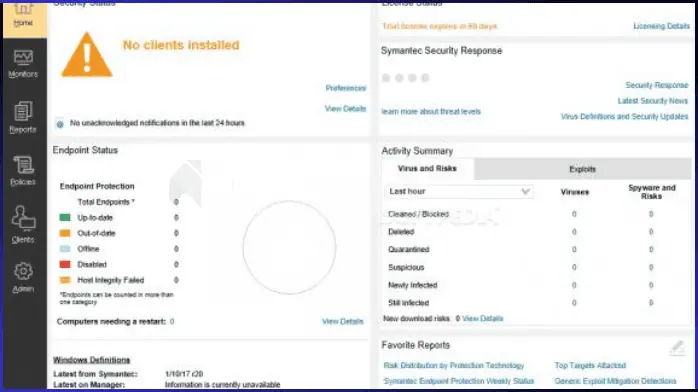This screenshot has height=392, width=698.
Task: Click the license expiration warning text
Action: click(x=439, y=26)
